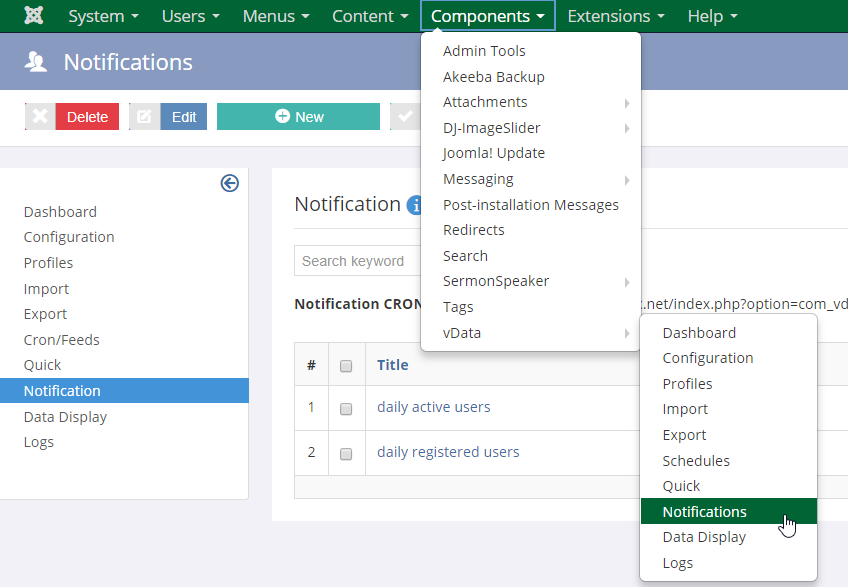Select Akeeba Backup from Components menu
The image size is (848, 587).
tap(493, 77)
